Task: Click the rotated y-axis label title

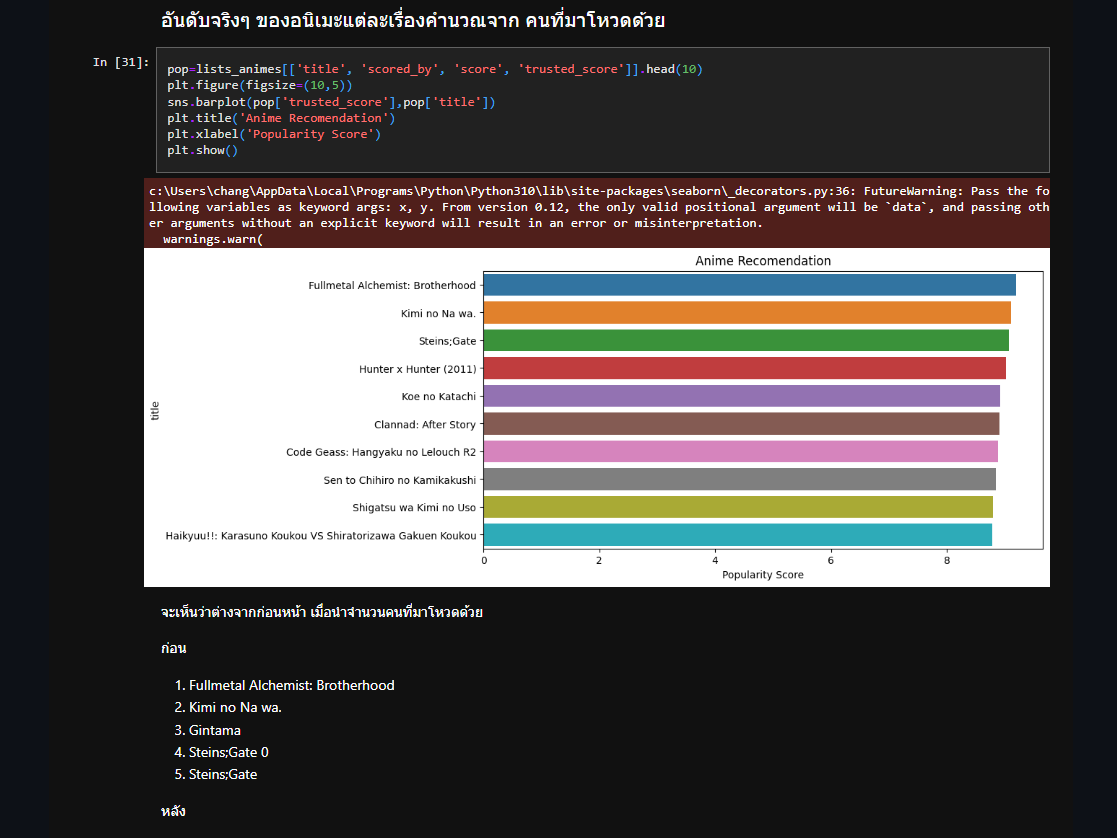Action: coord(155,410)
